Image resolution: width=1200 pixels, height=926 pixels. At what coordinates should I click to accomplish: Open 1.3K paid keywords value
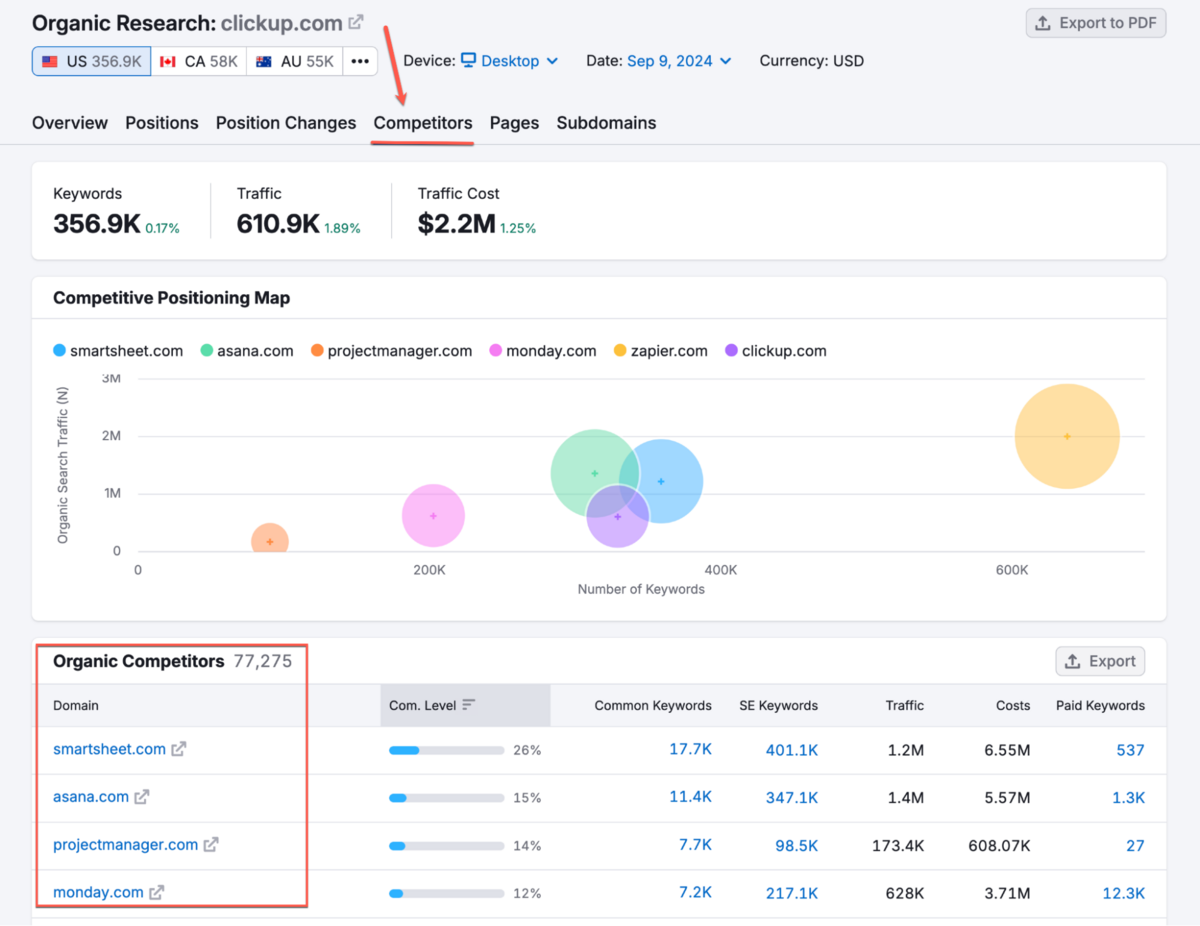tap(1128, 797)
